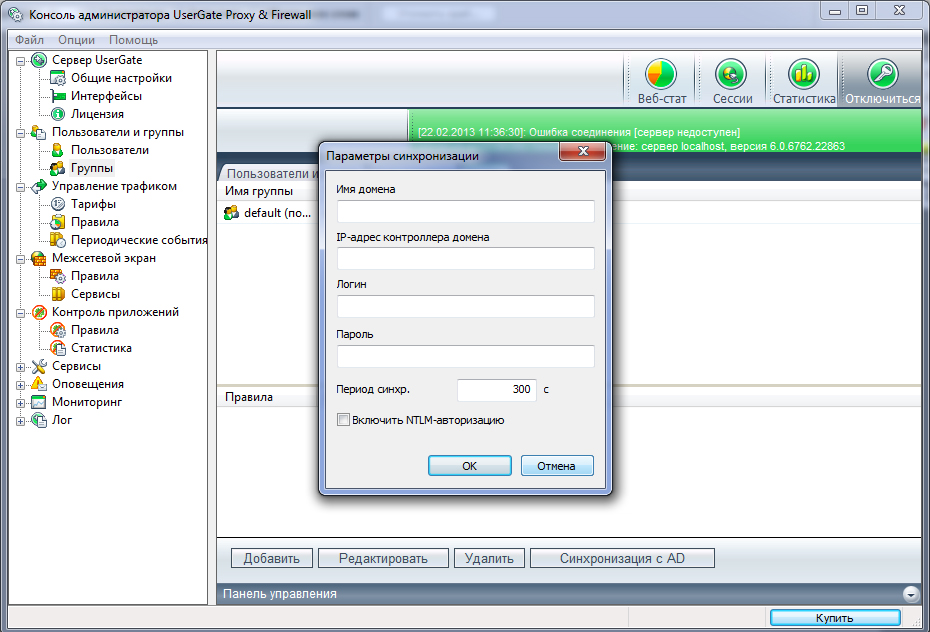Click the Купить button
The image size is (930, 632).
click(x=835, y=618)
